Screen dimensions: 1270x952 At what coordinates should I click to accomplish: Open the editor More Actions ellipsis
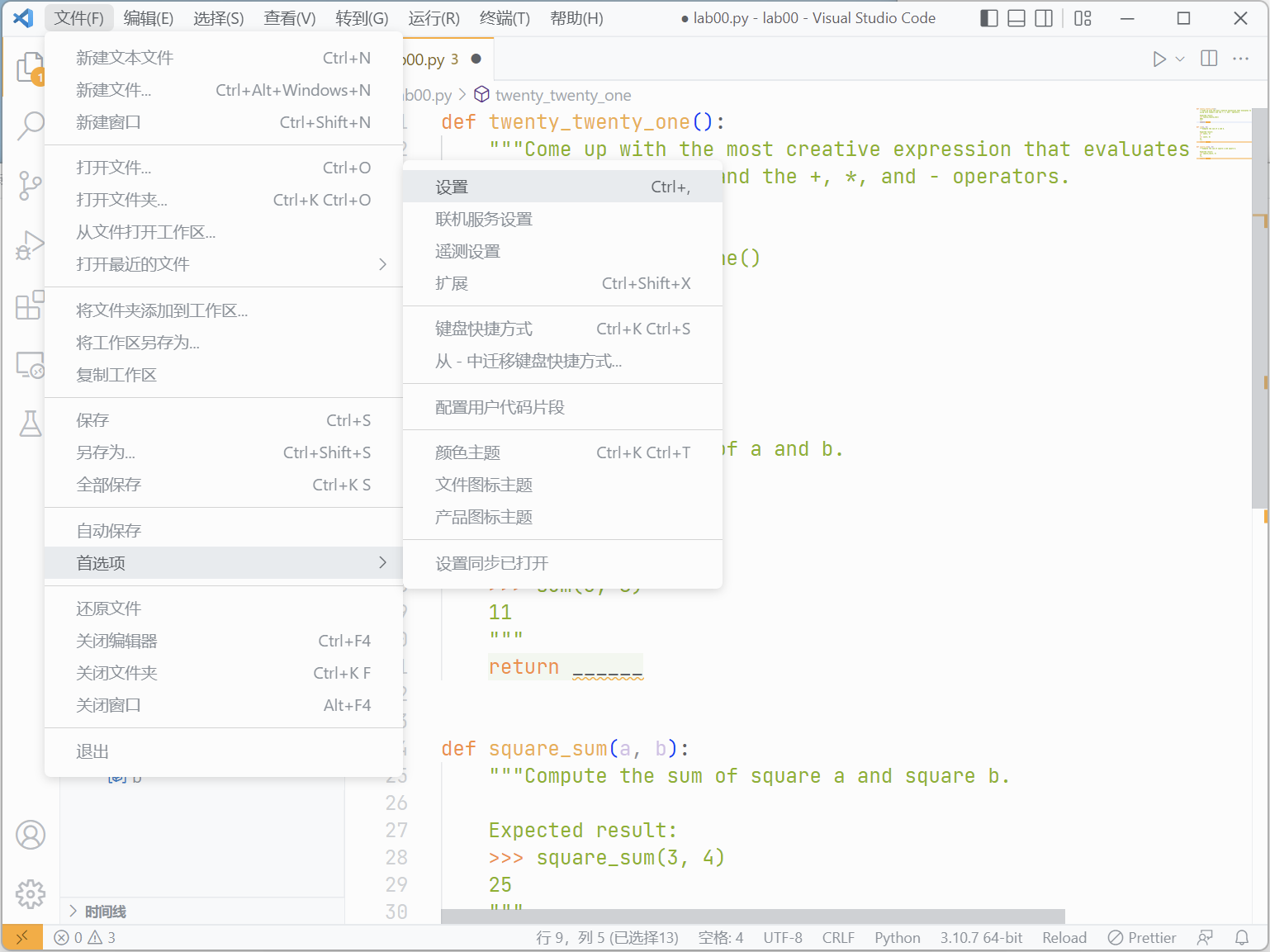[x=1240, y=59]
